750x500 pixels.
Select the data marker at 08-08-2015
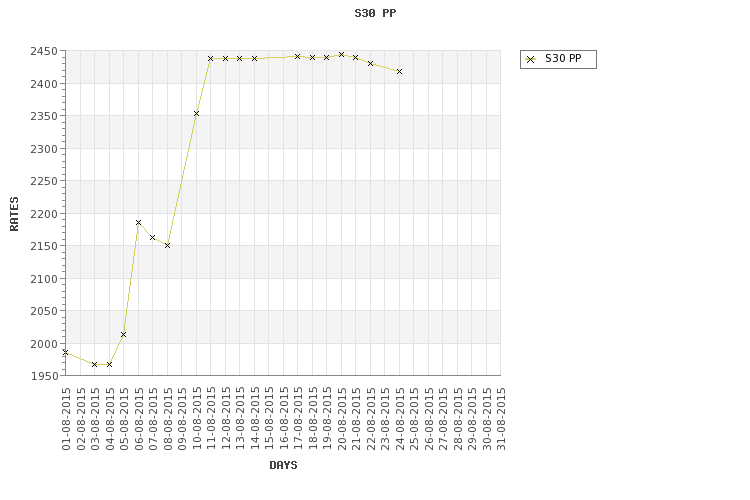point(167,245)
